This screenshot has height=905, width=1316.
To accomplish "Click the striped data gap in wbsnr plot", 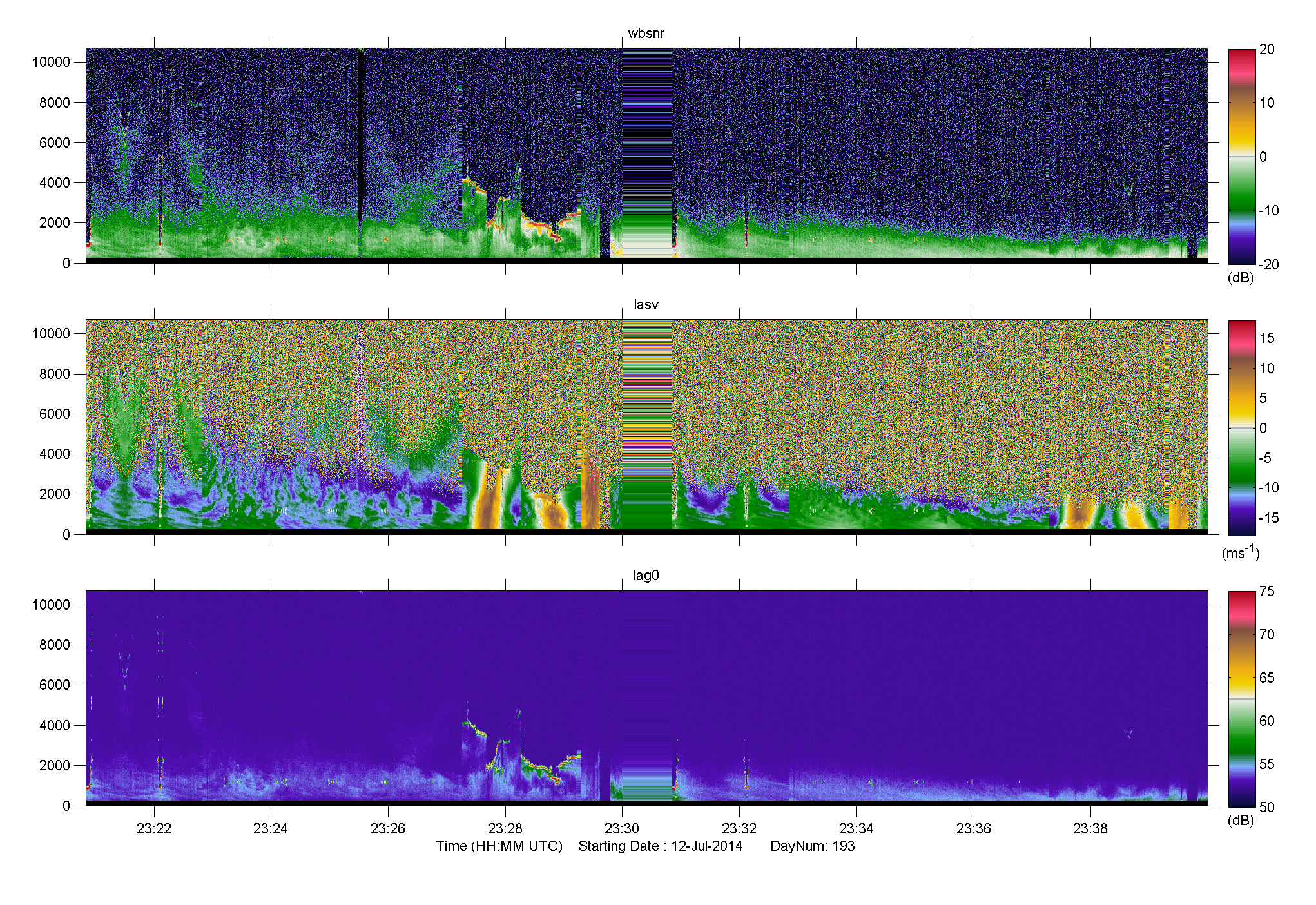I will click(647, 153).
